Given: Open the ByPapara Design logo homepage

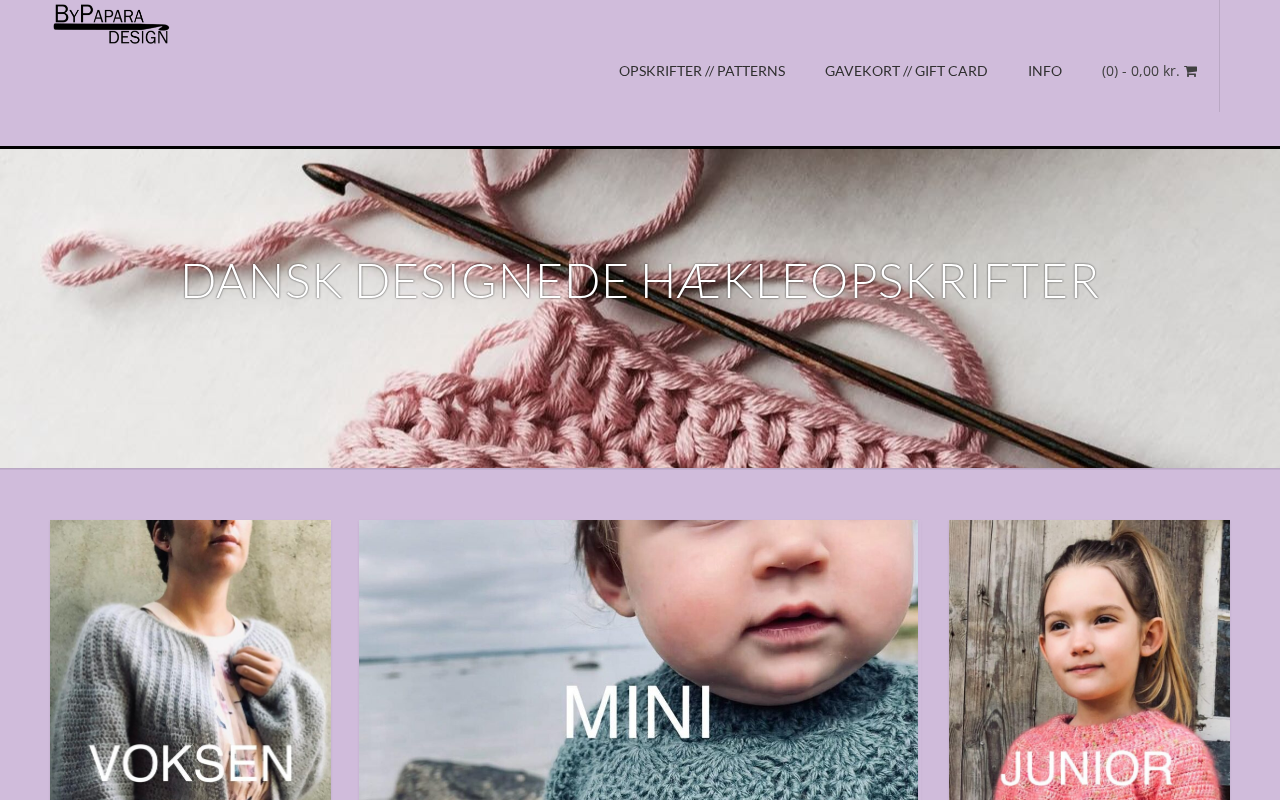Looking at the screenshot, I should tap(111, 24).
